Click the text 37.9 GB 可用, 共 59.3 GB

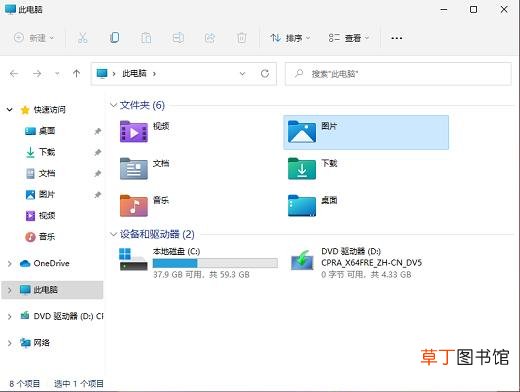[x=201, y=275]
